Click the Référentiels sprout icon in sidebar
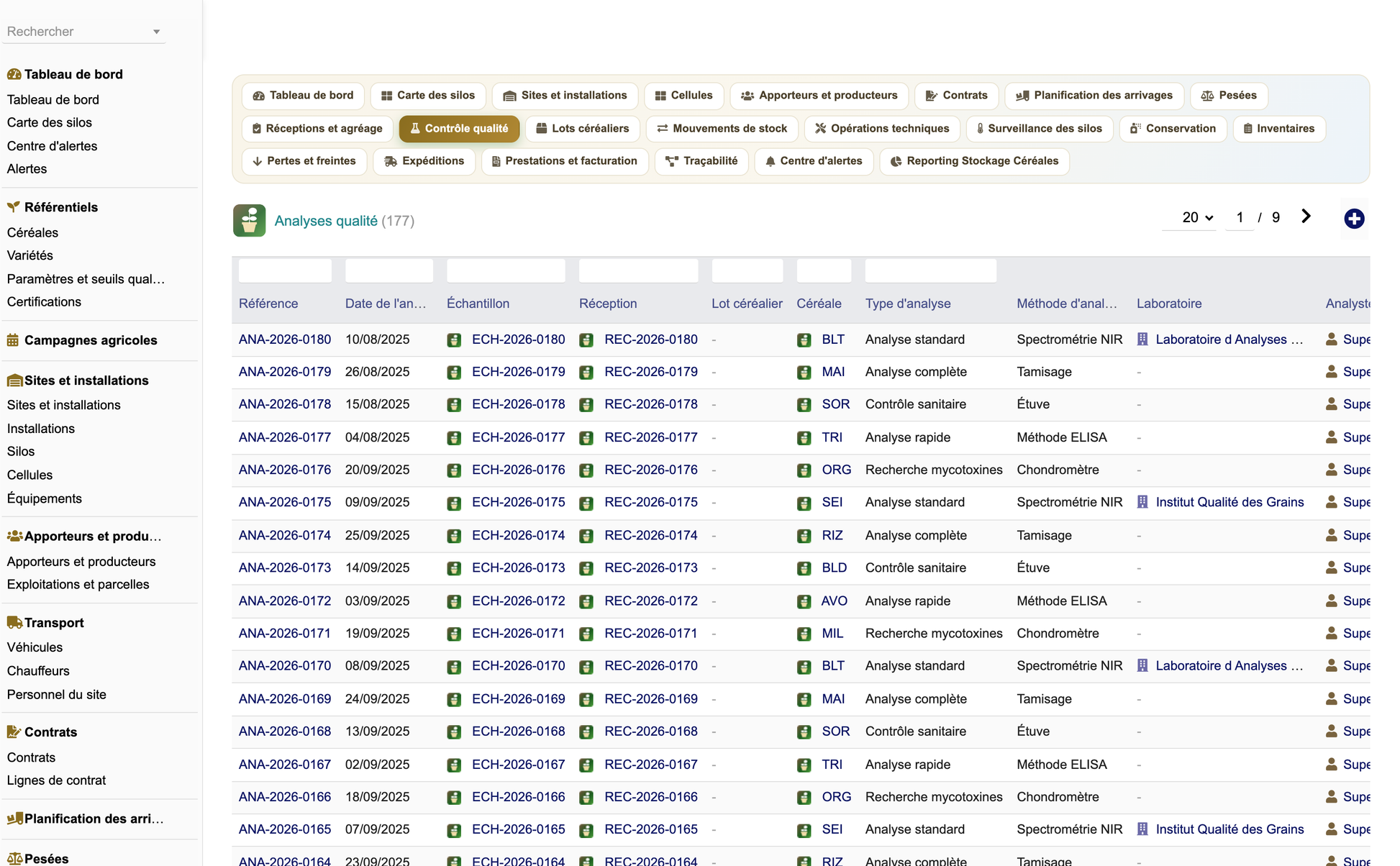Viewport: 1400px width, 866px height. click(x=14, y=207)
